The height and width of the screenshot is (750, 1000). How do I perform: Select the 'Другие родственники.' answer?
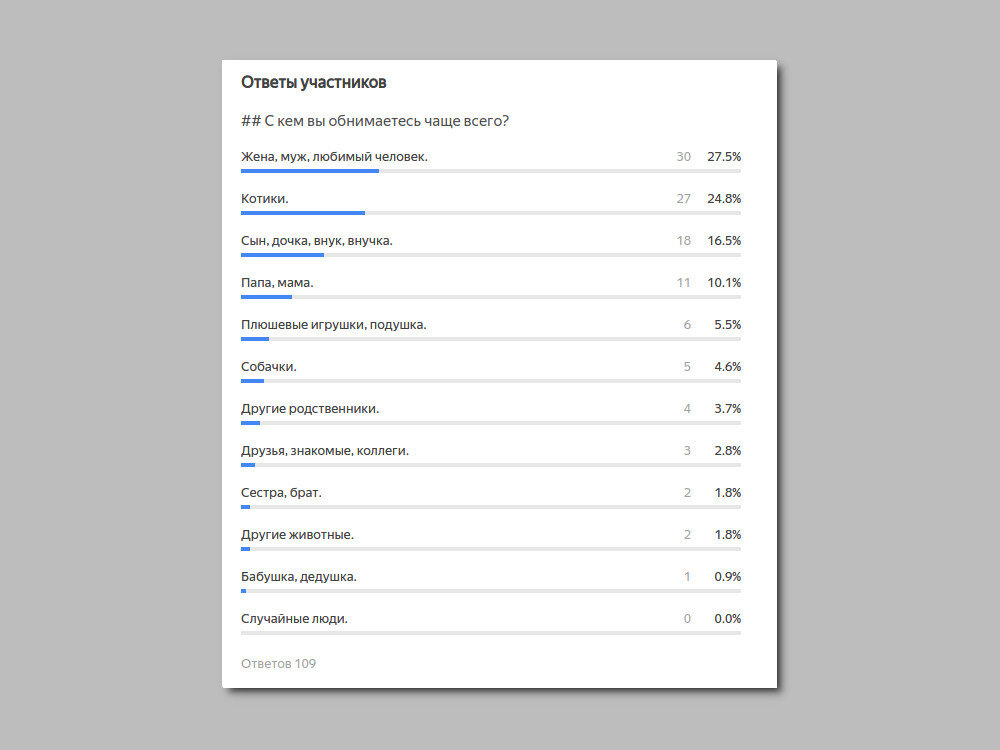[310, 409]
